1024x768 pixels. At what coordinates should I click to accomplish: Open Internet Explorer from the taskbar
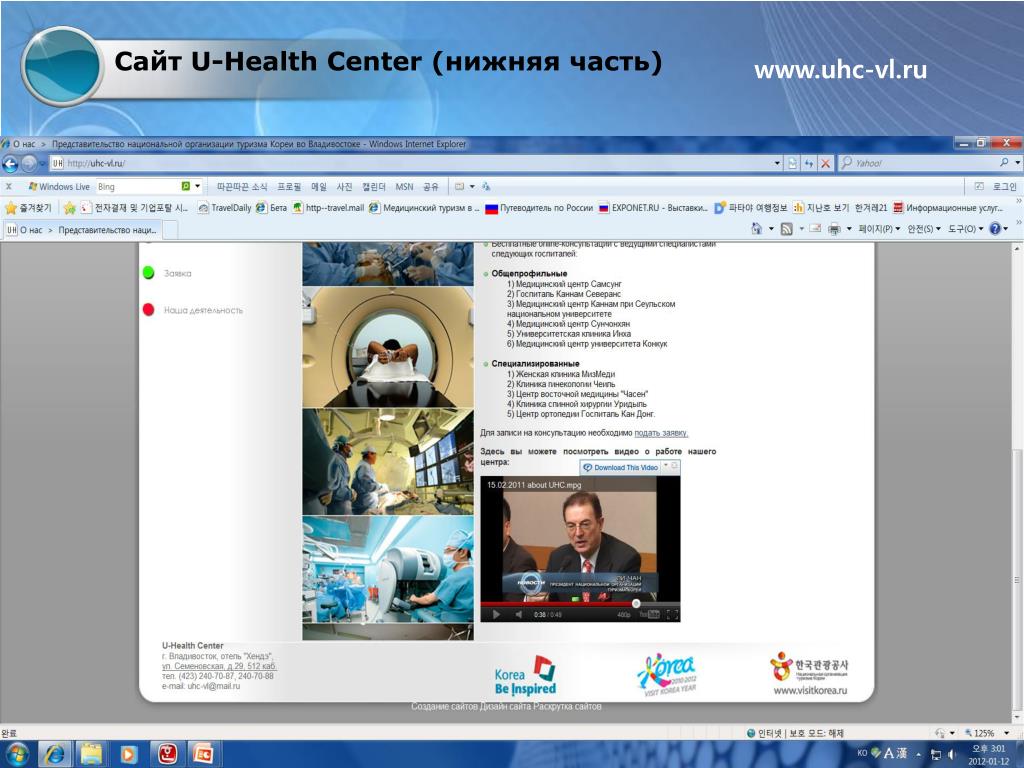pyautogui.click(x=56, y=754)
